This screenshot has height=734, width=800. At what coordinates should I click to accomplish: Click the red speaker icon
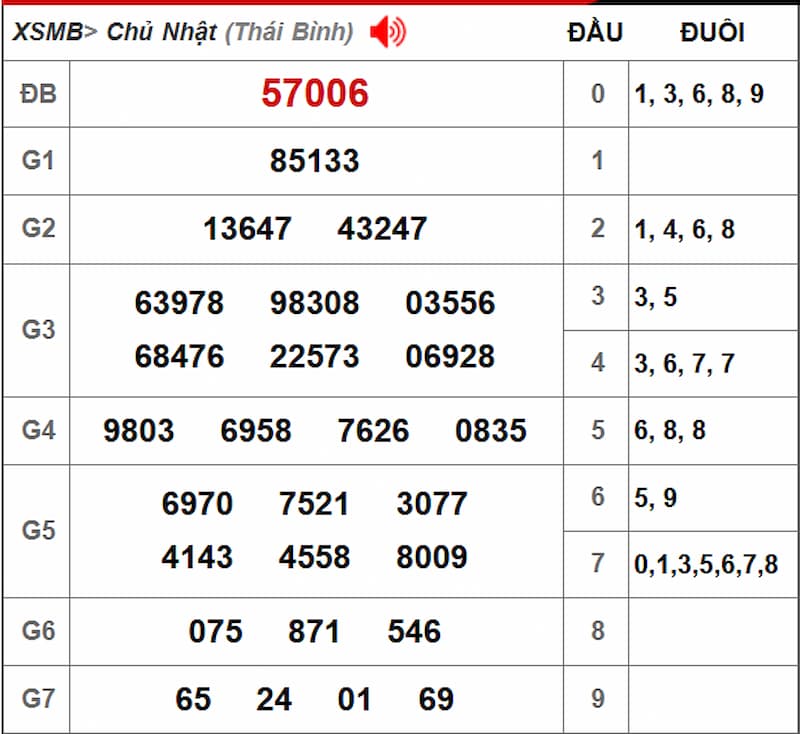pos(384,31)
